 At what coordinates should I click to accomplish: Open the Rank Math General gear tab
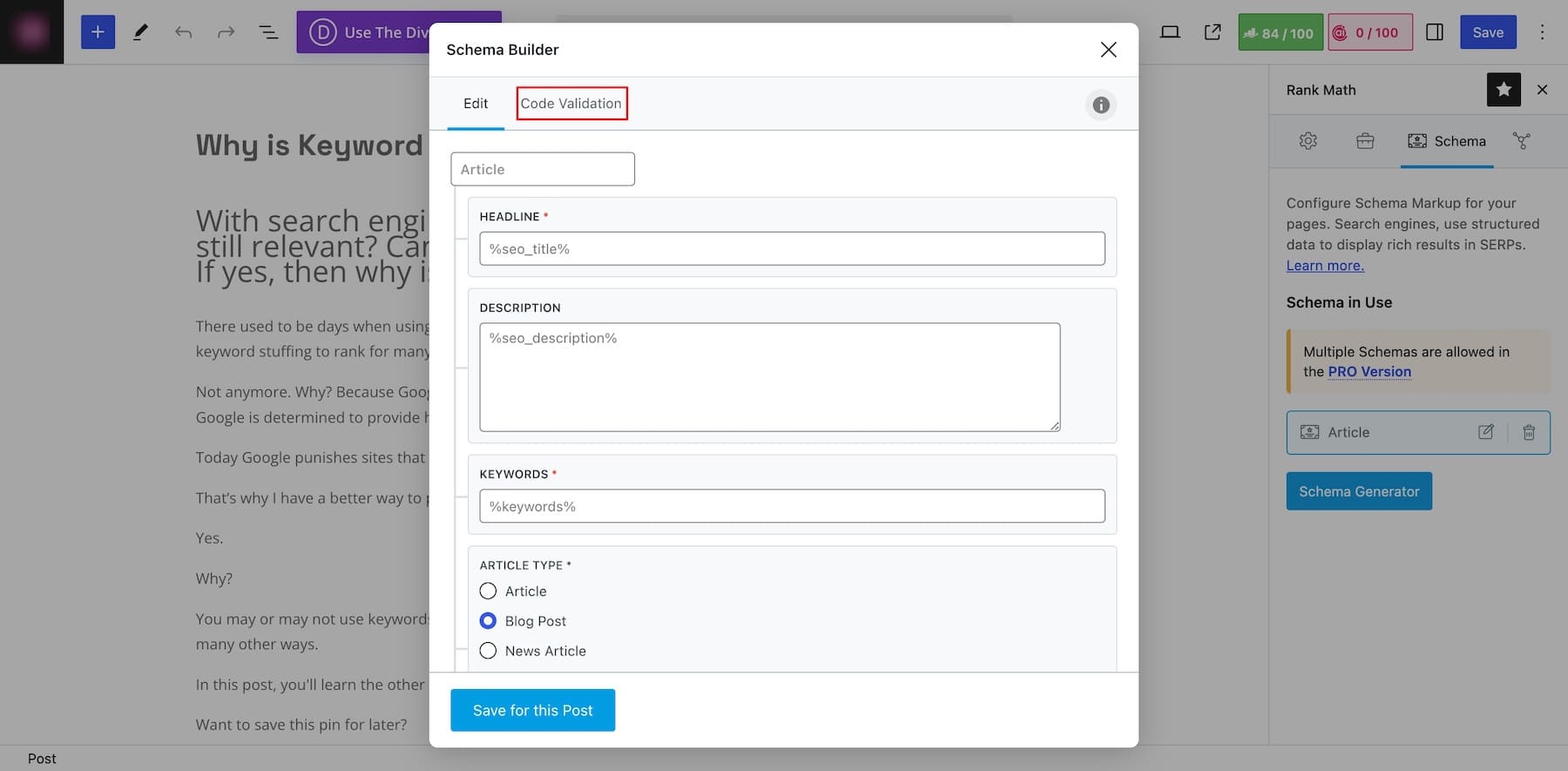1308,141
